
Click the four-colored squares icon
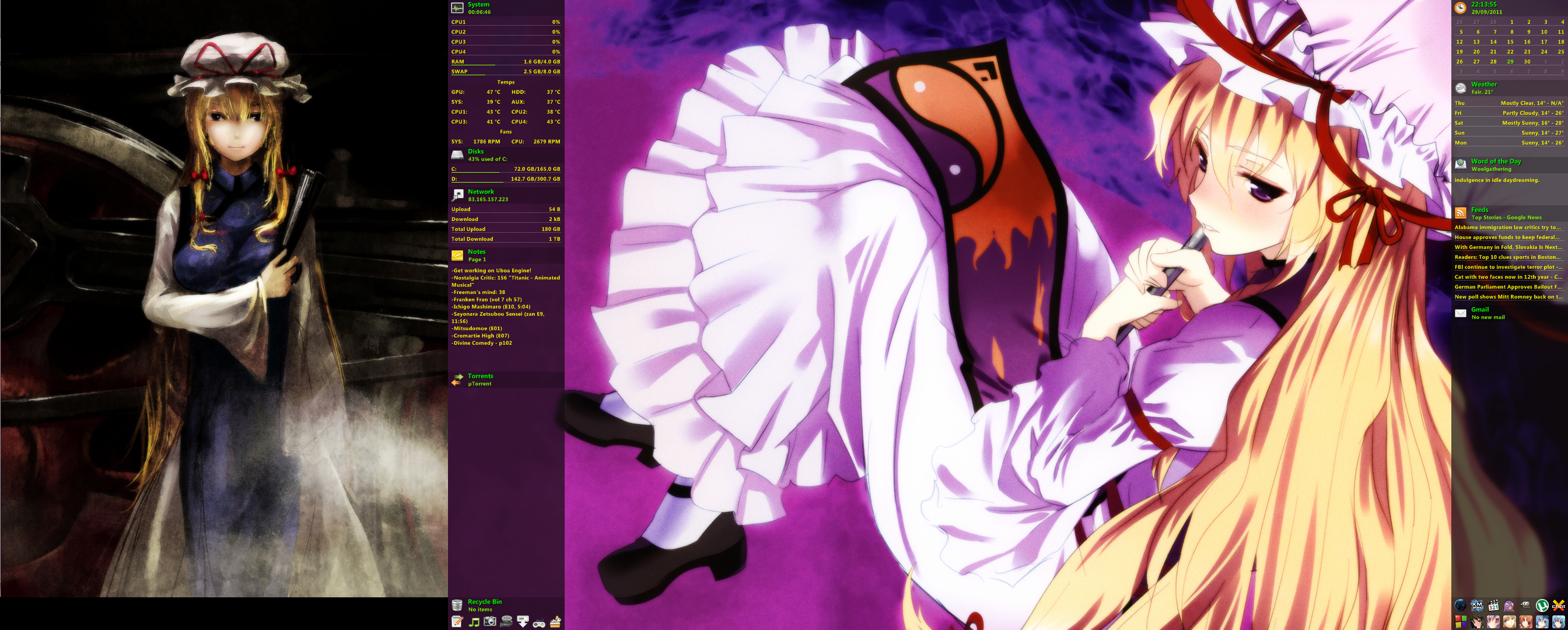click(1461, 622)
